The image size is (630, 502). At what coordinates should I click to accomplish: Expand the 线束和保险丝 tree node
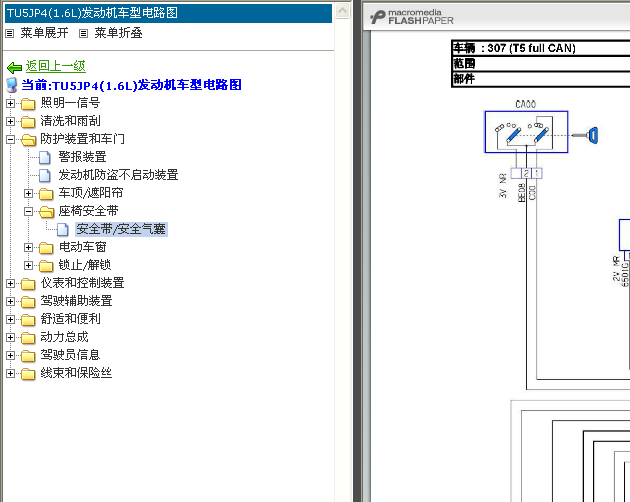11,374
